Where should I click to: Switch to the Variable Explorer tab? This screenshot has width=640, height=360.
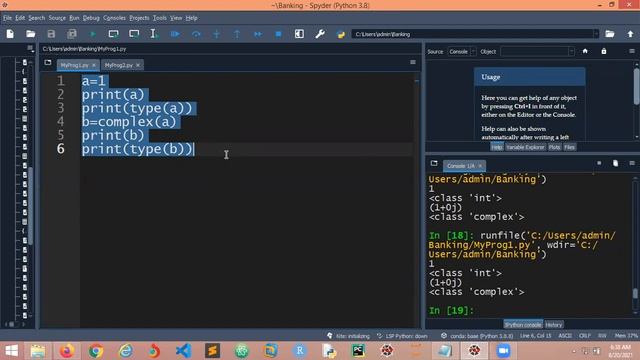point(525,147)
